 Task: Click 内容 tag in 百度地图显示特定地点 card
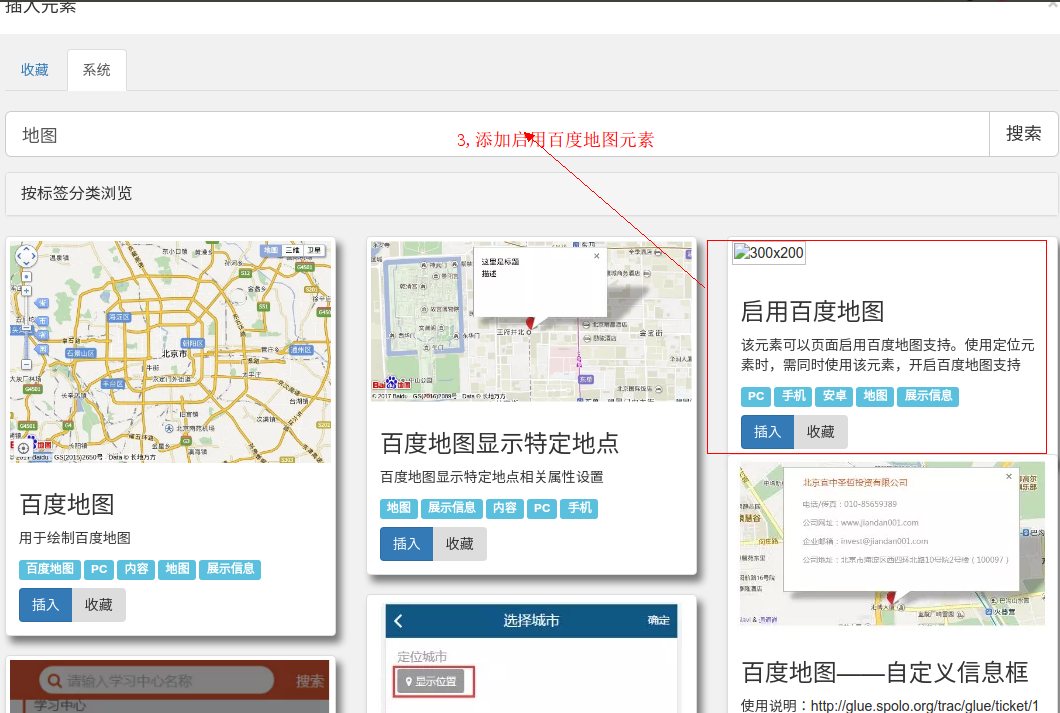click(504, 508)
